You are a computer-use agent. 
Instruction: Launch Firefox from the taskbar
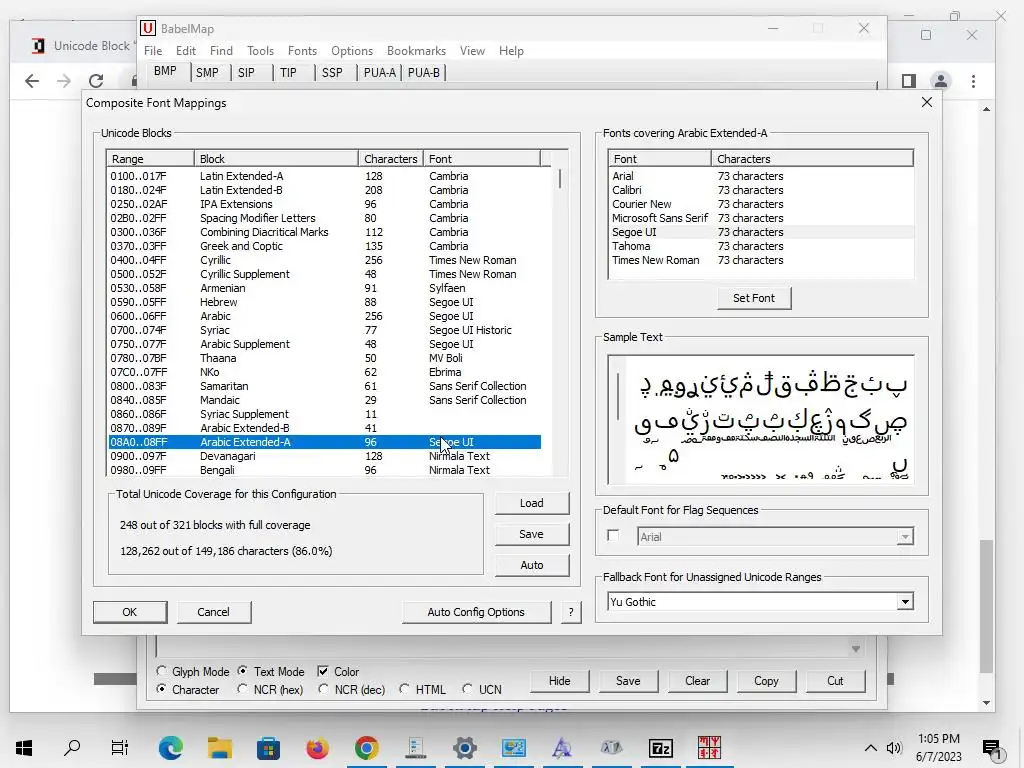click(x=317, y=748)
